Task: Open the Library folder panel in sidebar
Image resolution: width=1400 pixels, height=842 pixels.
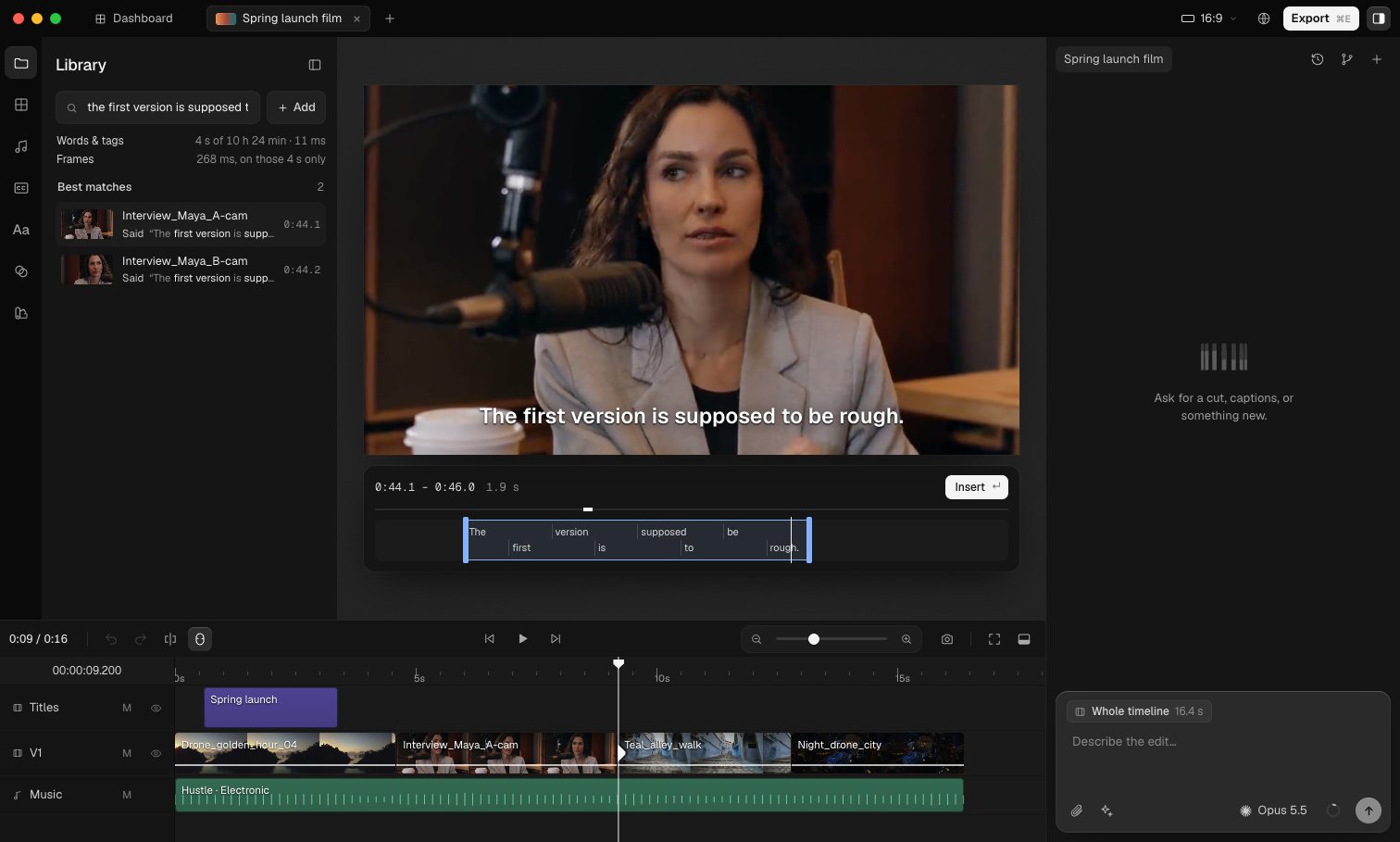Action: [x=21, y=63]
